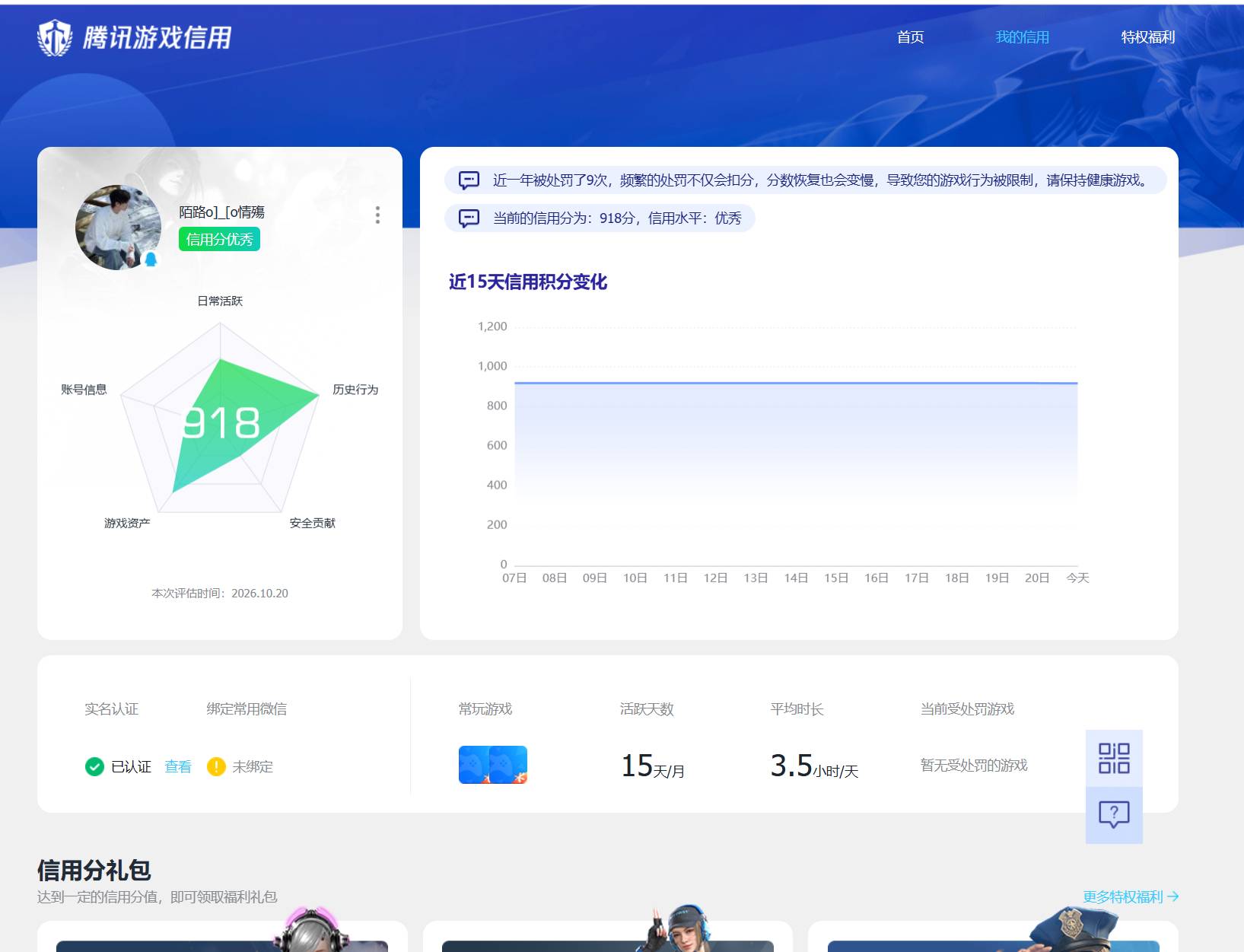Go to the 特权福利 navigation tab
The width and height of the screenshot is (1244, 952).
point(1147,37)
